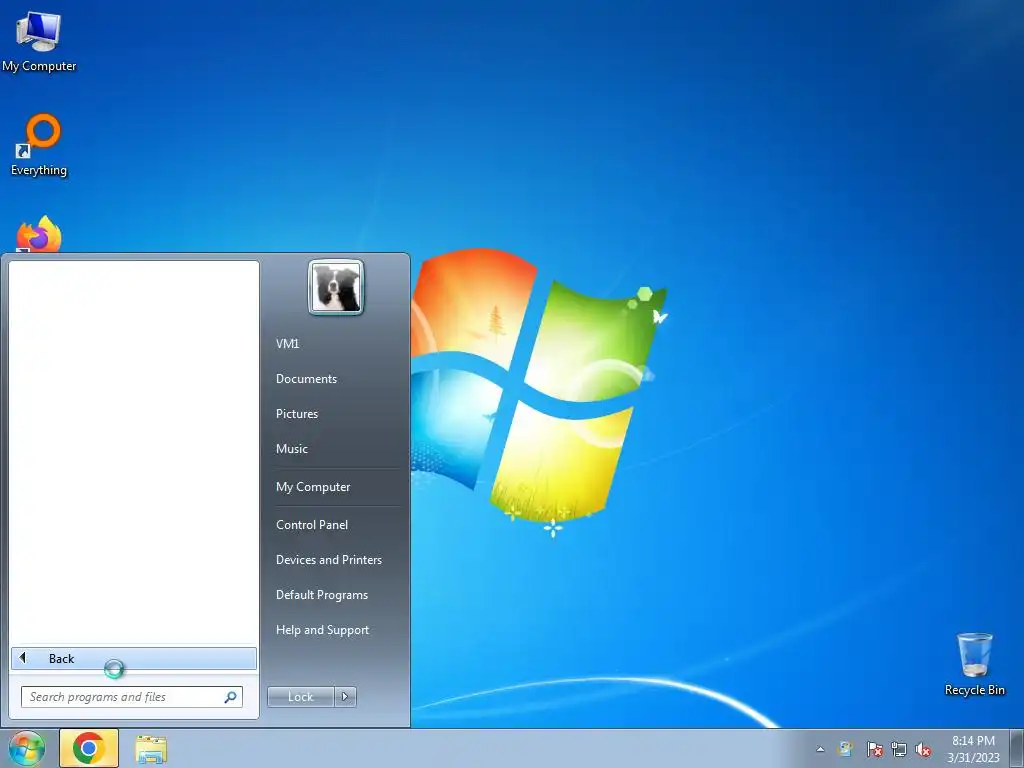
Task: Show hidden tray icons arrow
Action: point(820,749)
